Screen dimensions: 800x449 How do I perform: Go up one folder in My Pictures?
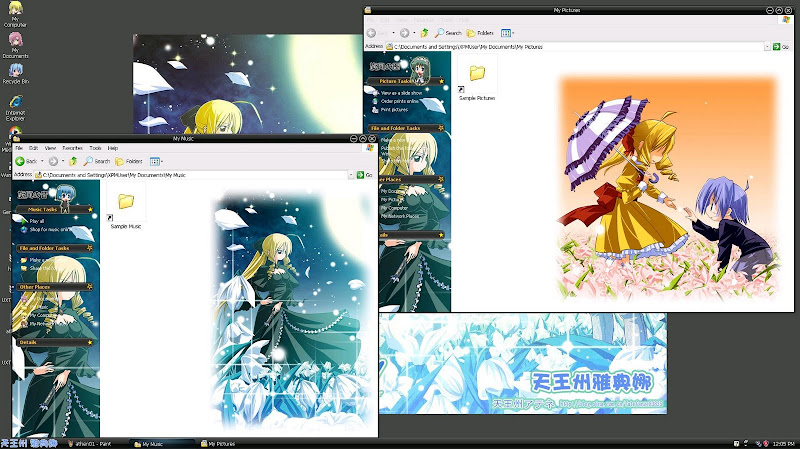[x=424, y=33]
